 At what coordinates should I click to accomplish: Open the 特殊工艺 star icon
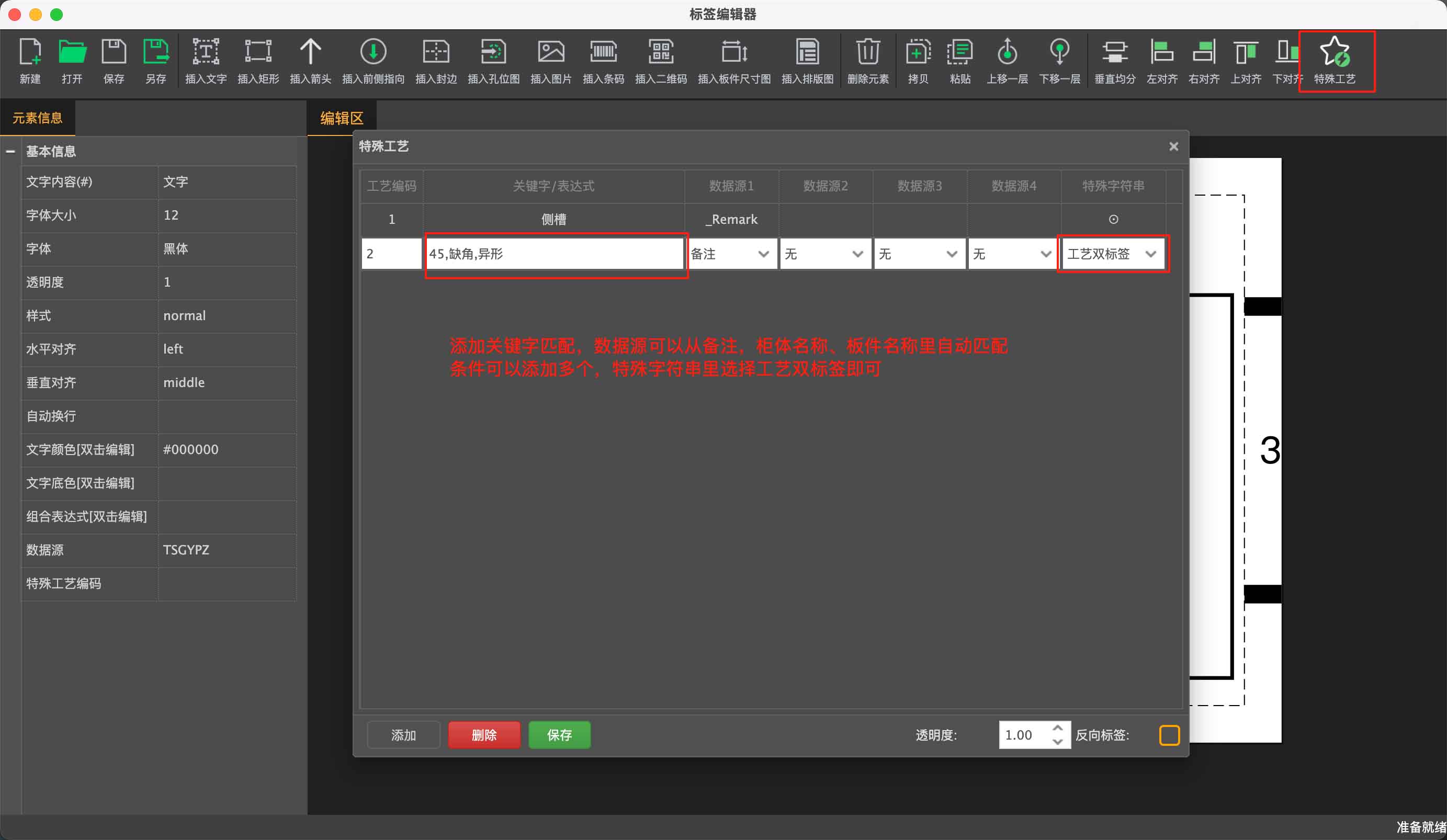(1335, 52)
